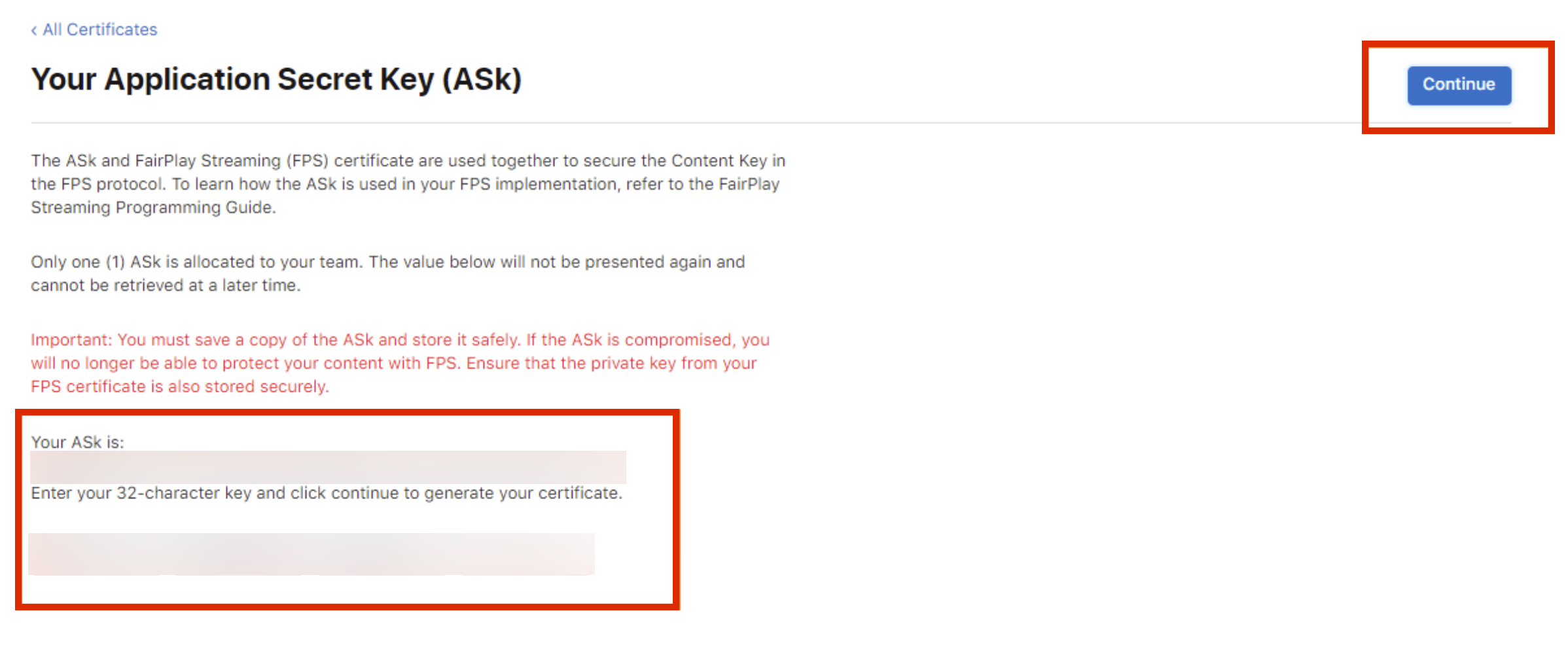
Task: Click "cannot be retrieved at a later time." line
Action: pos(166,286)
